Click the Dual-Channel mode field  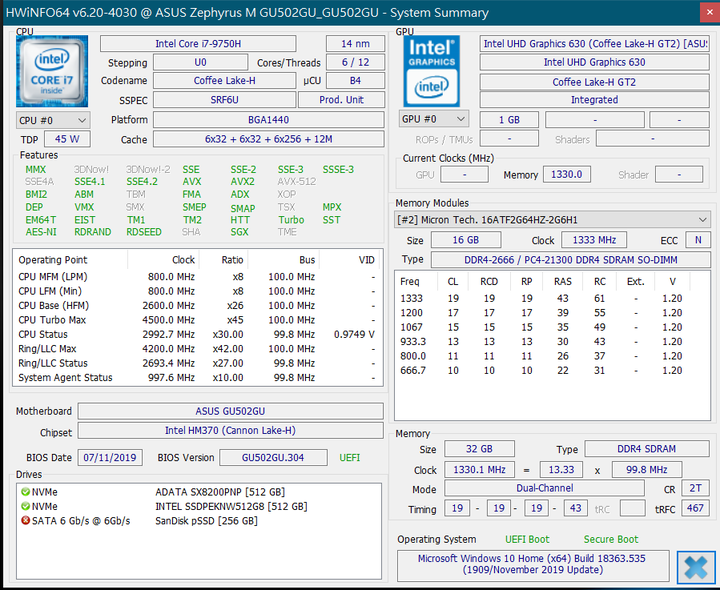[545, 488]
